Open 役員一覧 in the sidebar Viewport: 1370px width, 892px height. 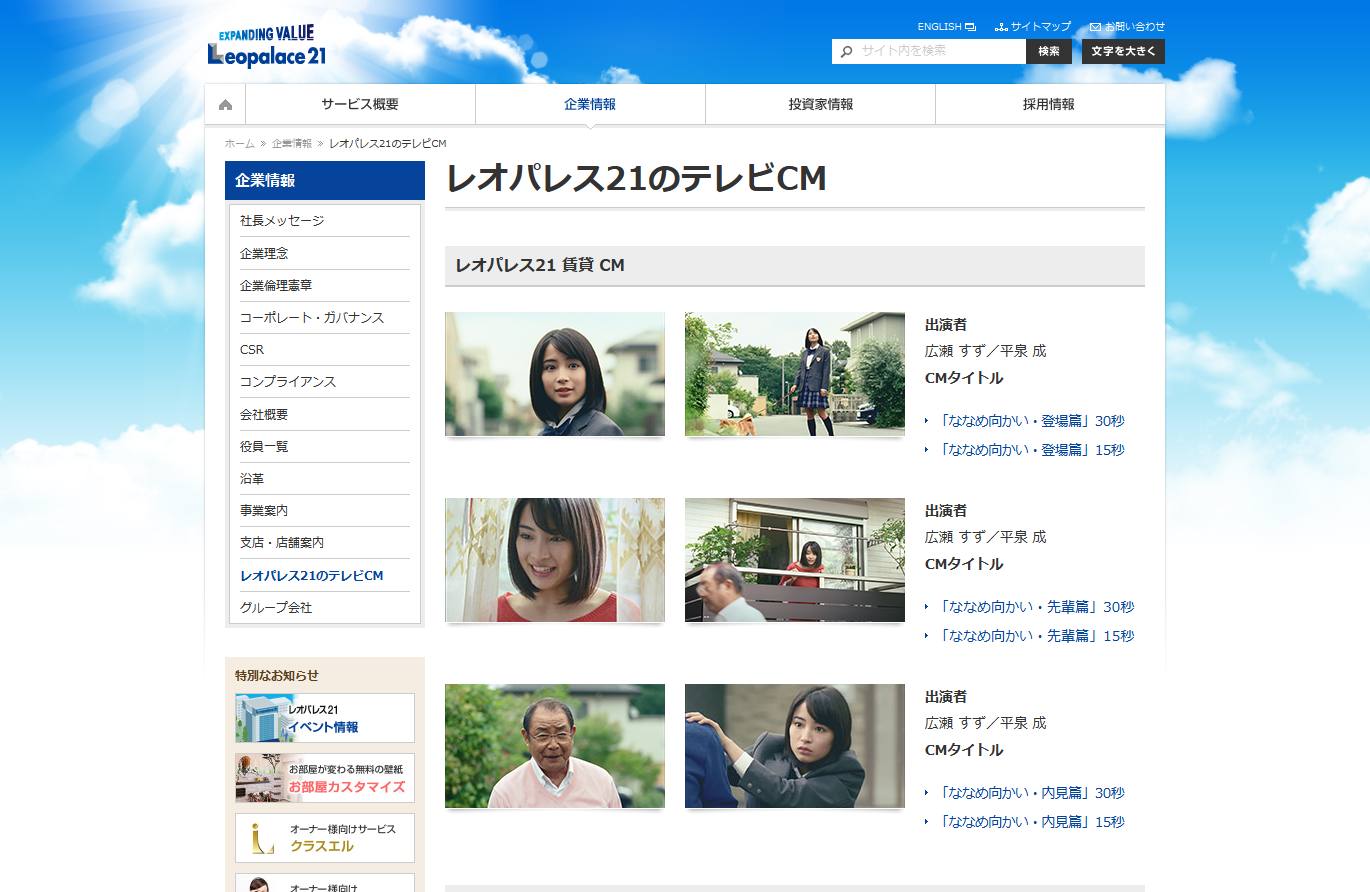point(325,447)
